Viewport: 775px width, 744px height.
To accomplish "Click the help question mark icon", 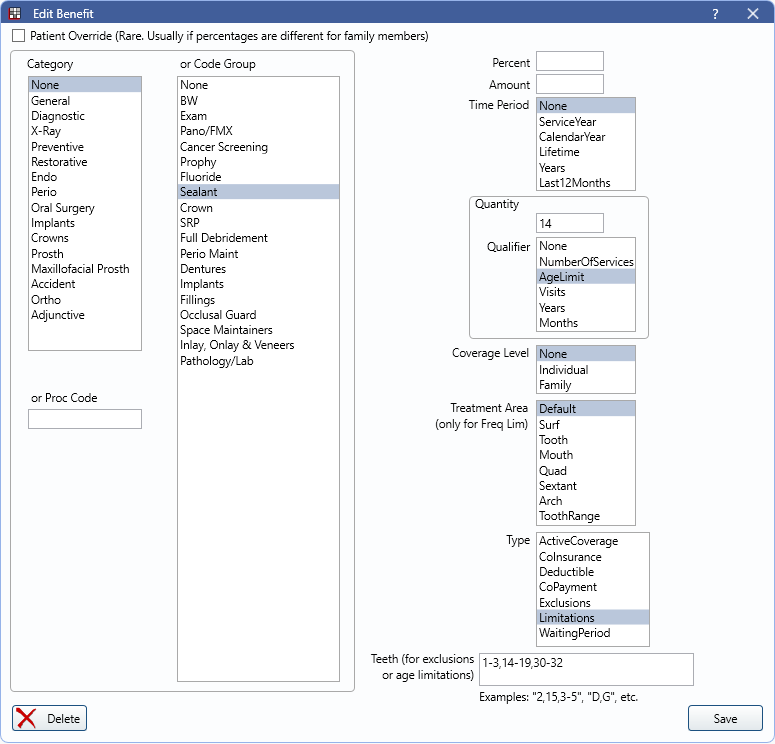I will coord(715,14).
